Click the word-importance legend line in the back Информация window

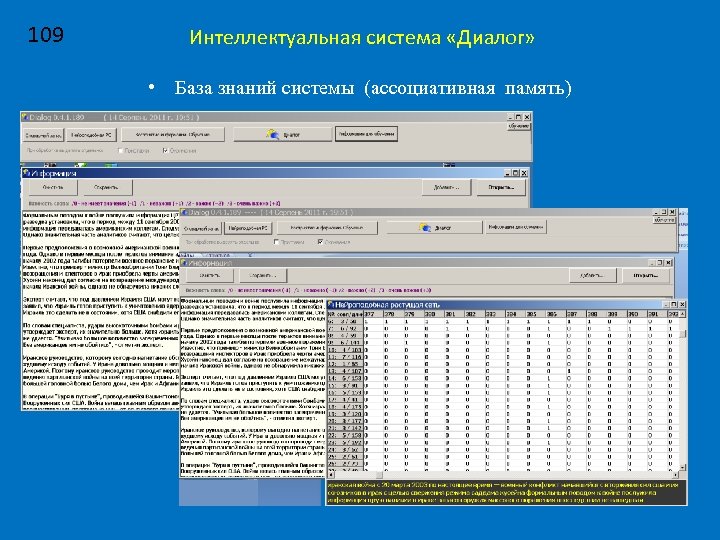(x=155, y=203)
